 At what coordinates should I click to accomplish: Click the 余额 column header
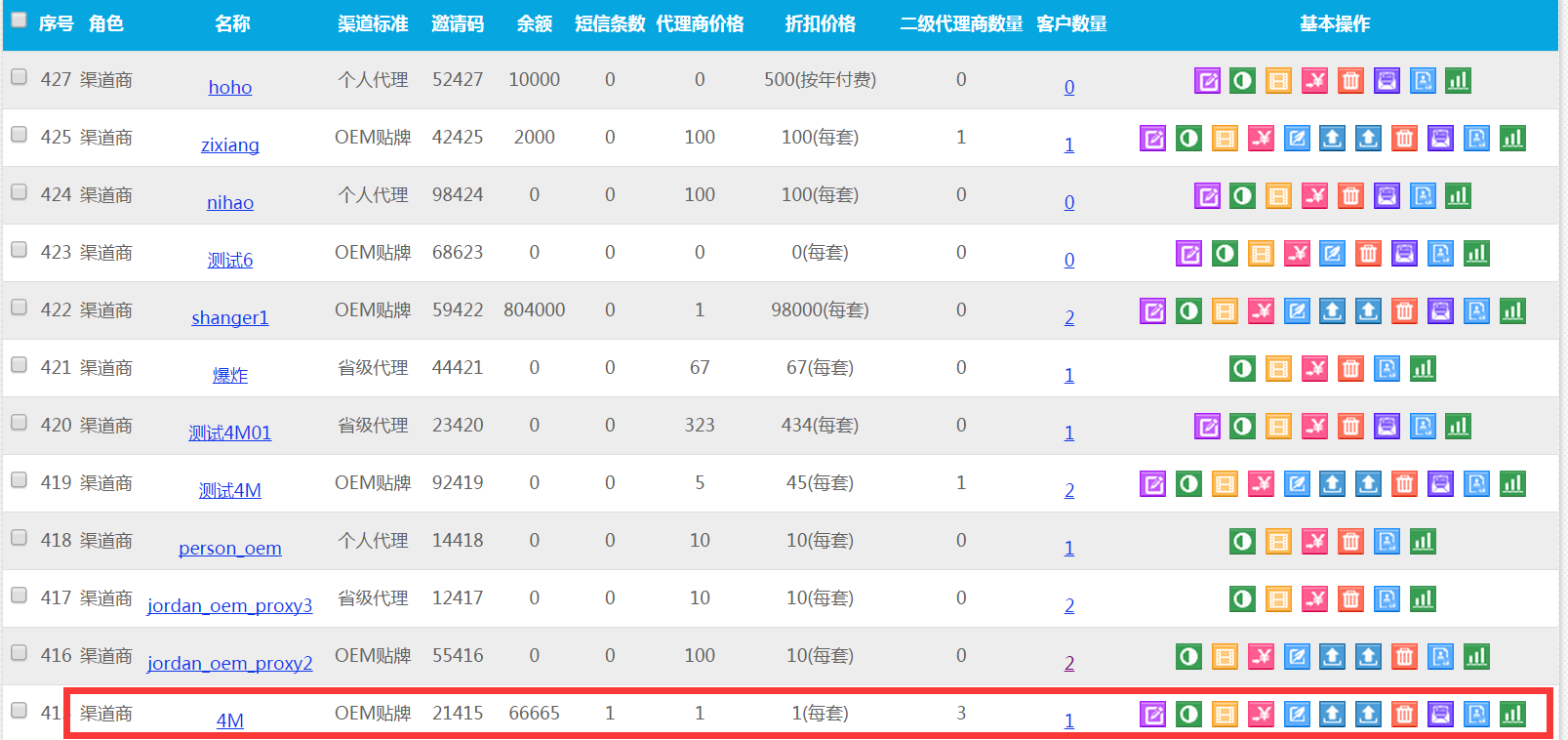pos(534,24)
